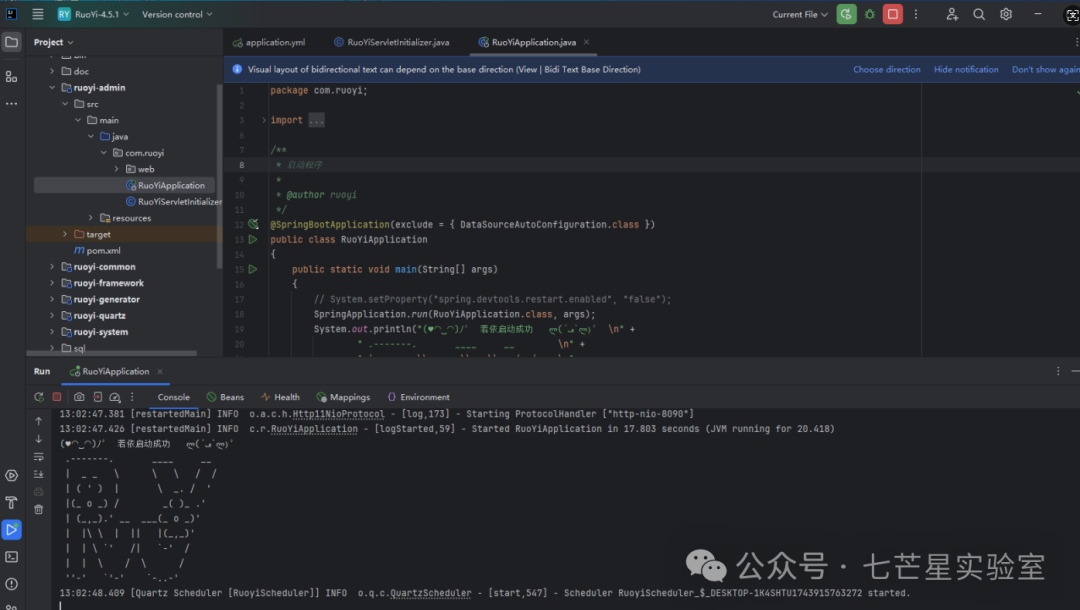Viewport: 1080px width, 610px height.
Task: Select Environment tab
Action: click(x=418, y=397)
